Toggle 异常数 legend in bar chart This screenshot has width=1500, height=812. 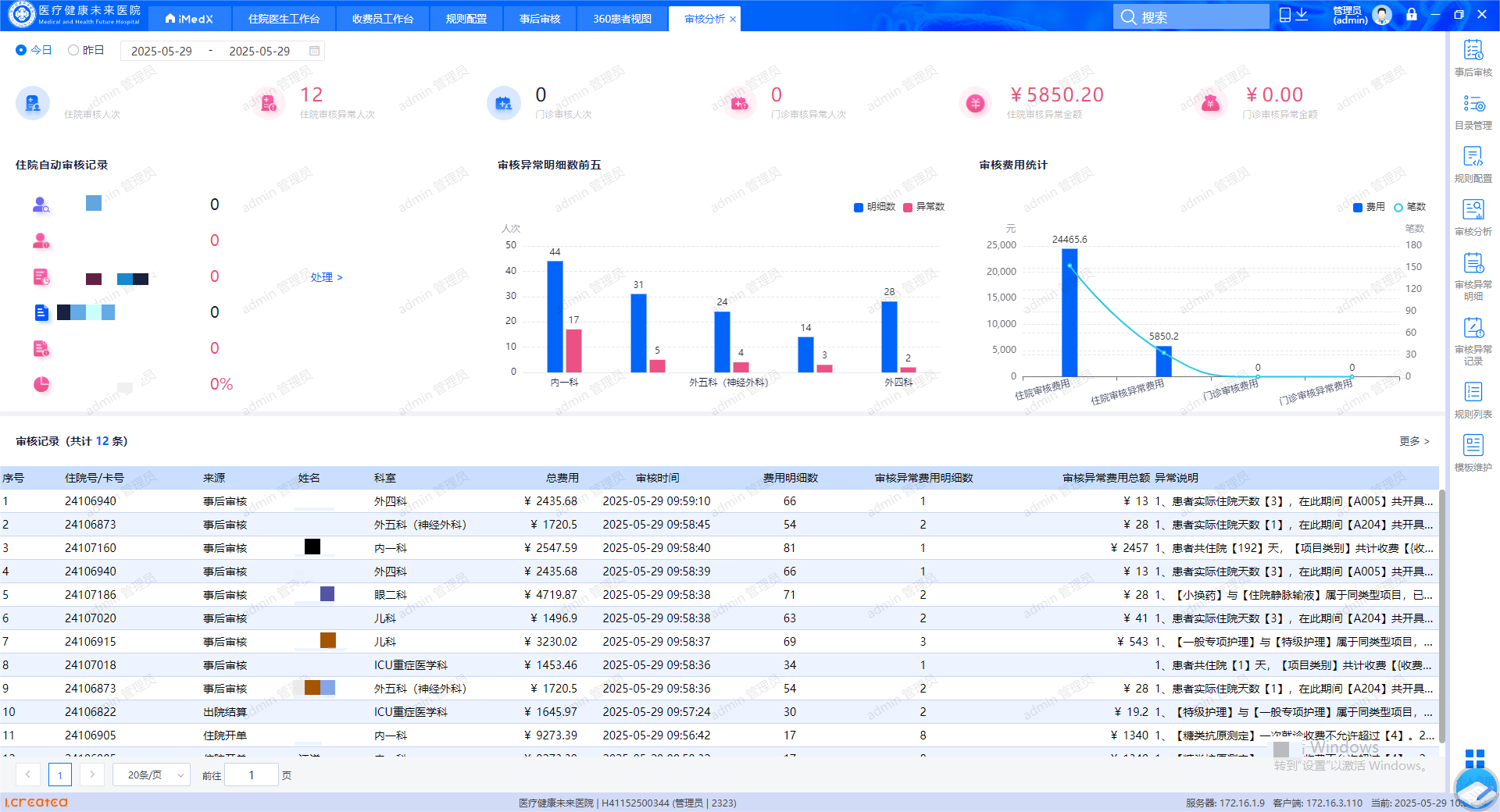click(923, 207)
